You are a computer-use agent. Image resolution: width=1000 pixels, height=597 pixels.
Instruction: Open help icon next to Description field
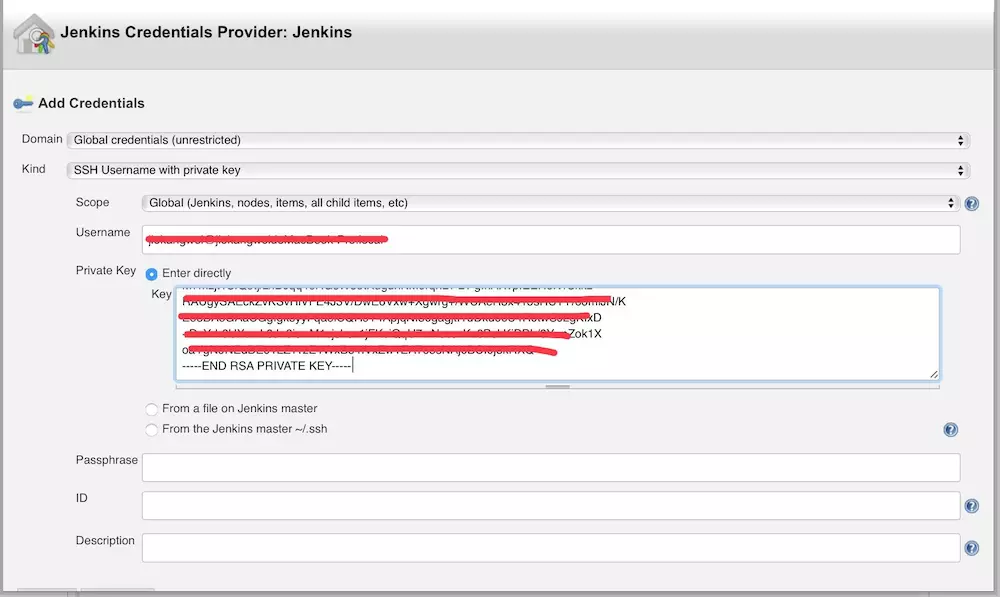971,548
